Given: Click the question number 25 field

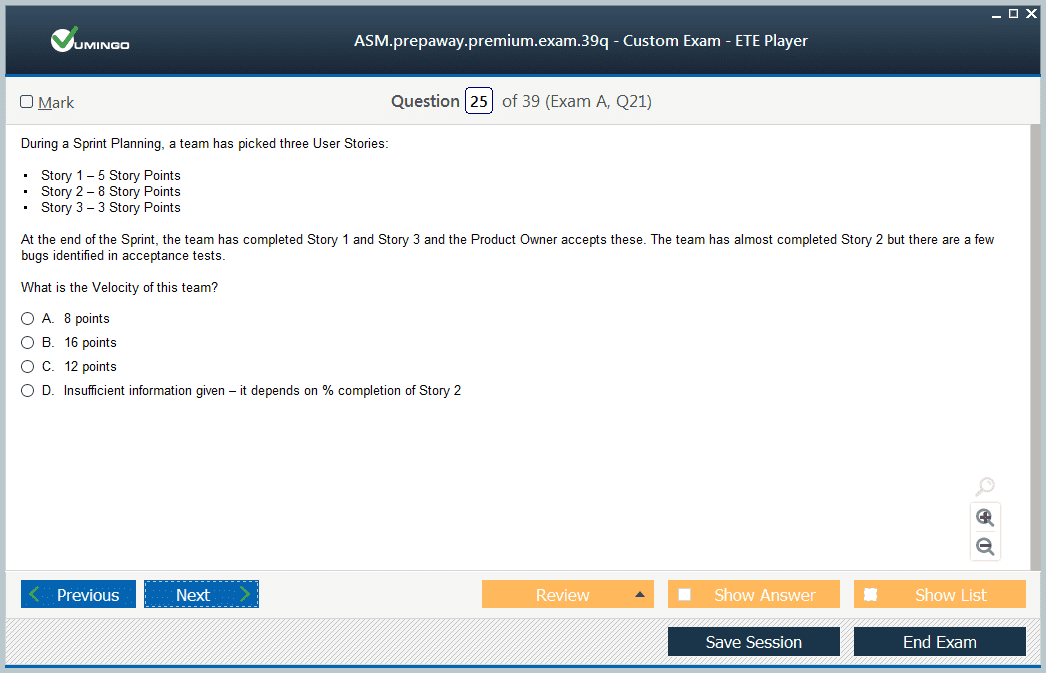Looking at the screenshot, I should pyautogui.click(x=479, y=101).
